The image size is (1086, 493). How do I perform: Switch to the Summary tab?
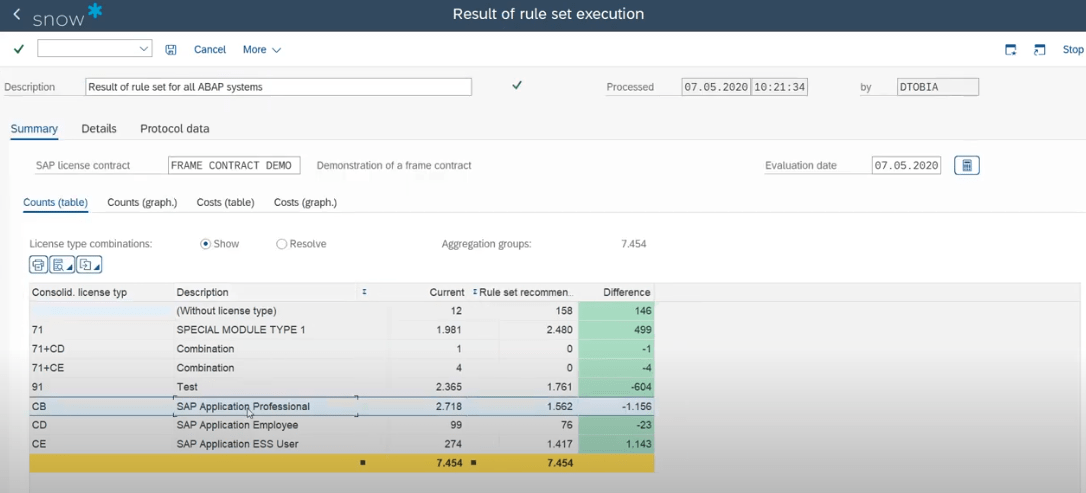(x=34, y=129)
